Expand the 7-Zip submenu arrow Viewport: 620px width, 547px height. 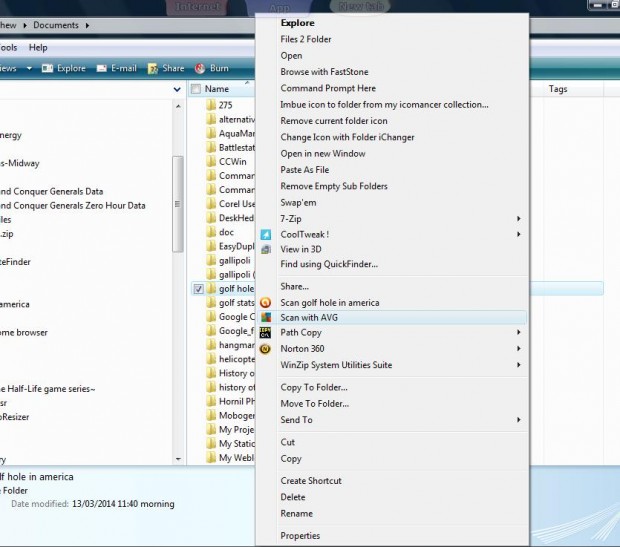tap(518, 219)
